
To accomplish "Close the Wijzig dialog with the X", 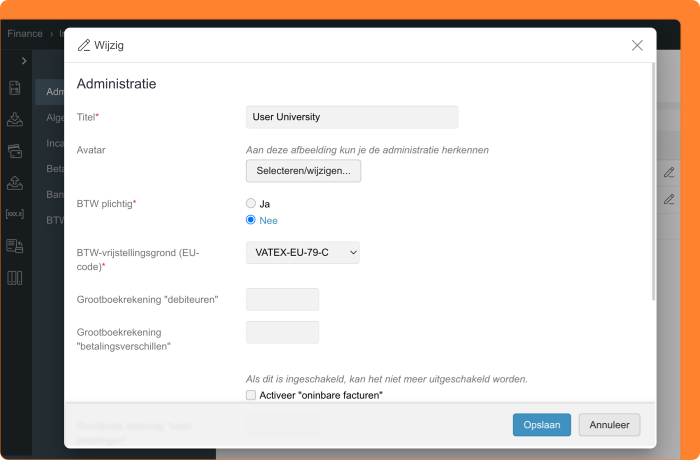I will pos(637,45).
